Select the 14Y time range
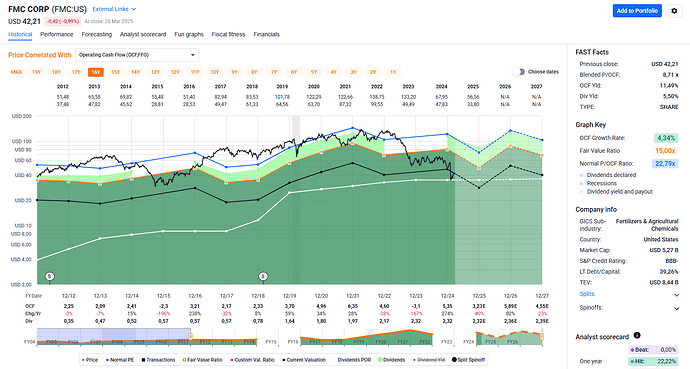 click(135, 72)
